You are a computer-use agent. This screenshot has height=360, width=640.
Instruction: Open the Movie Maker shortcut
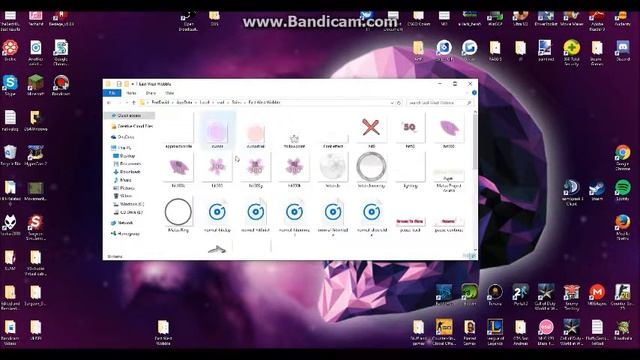(571, 18)
